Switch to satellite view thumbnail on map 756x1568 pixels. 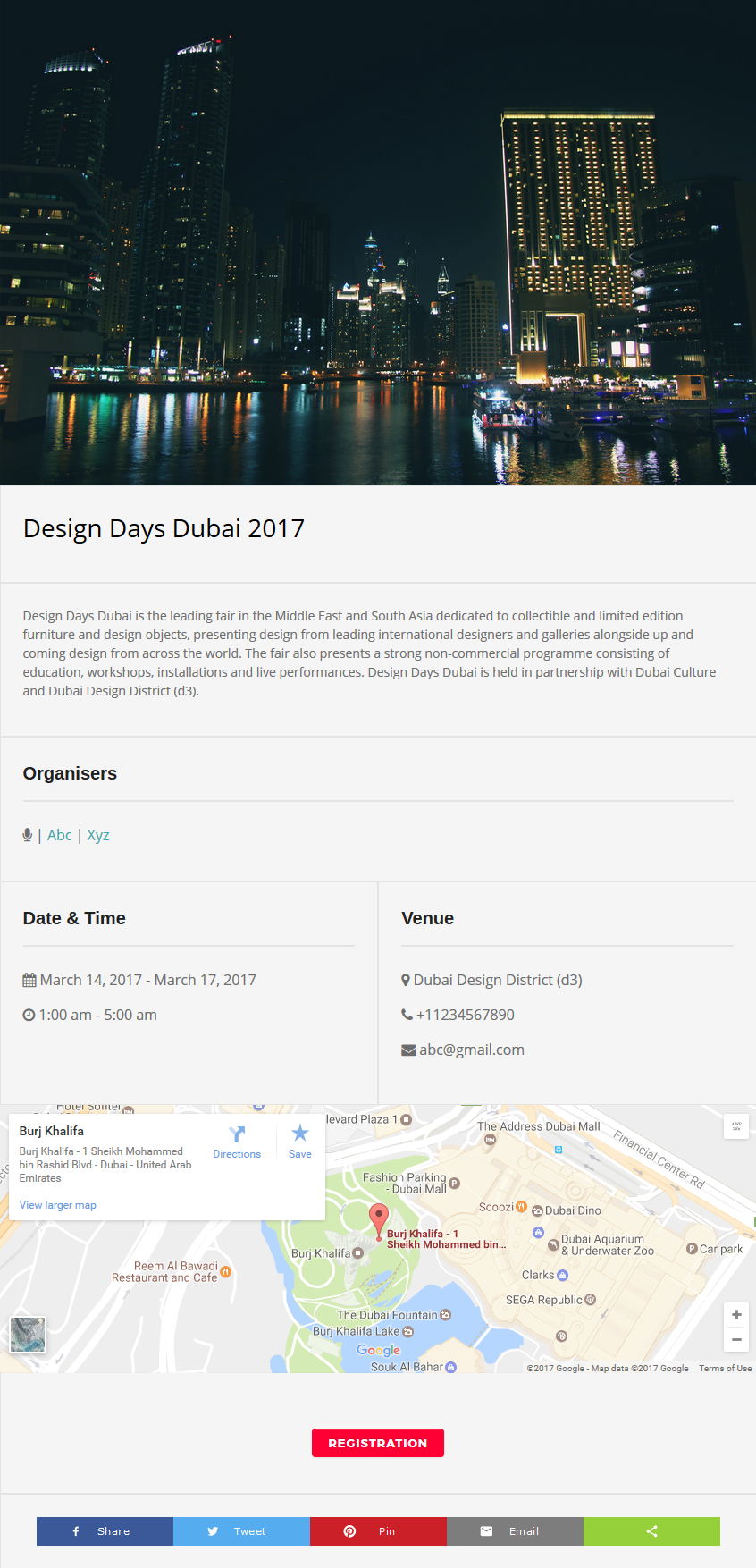click(x=28, y=1335)
